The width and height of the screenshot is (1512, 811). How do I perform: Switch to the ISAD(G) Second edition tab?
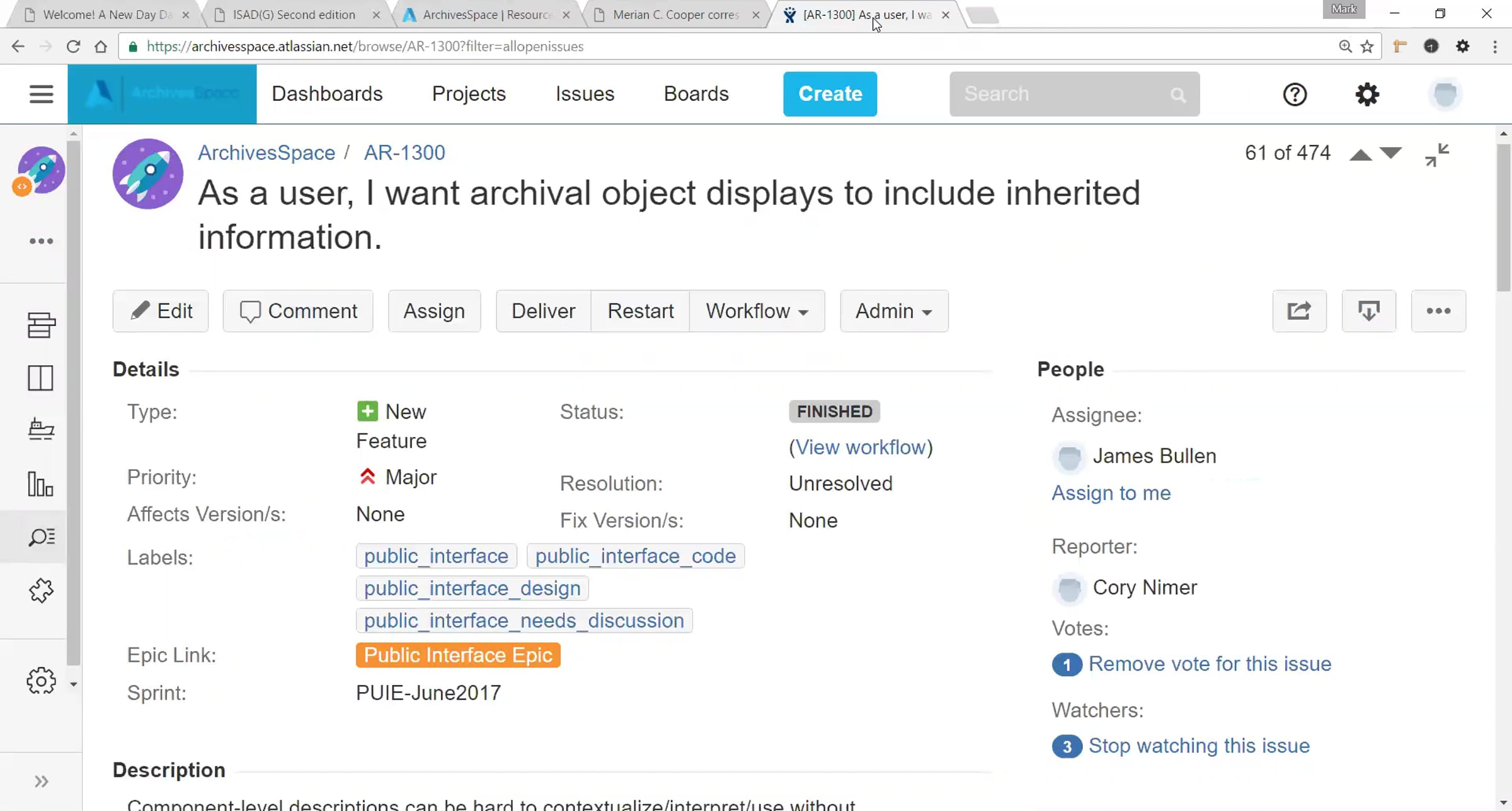tap(294, 14)
